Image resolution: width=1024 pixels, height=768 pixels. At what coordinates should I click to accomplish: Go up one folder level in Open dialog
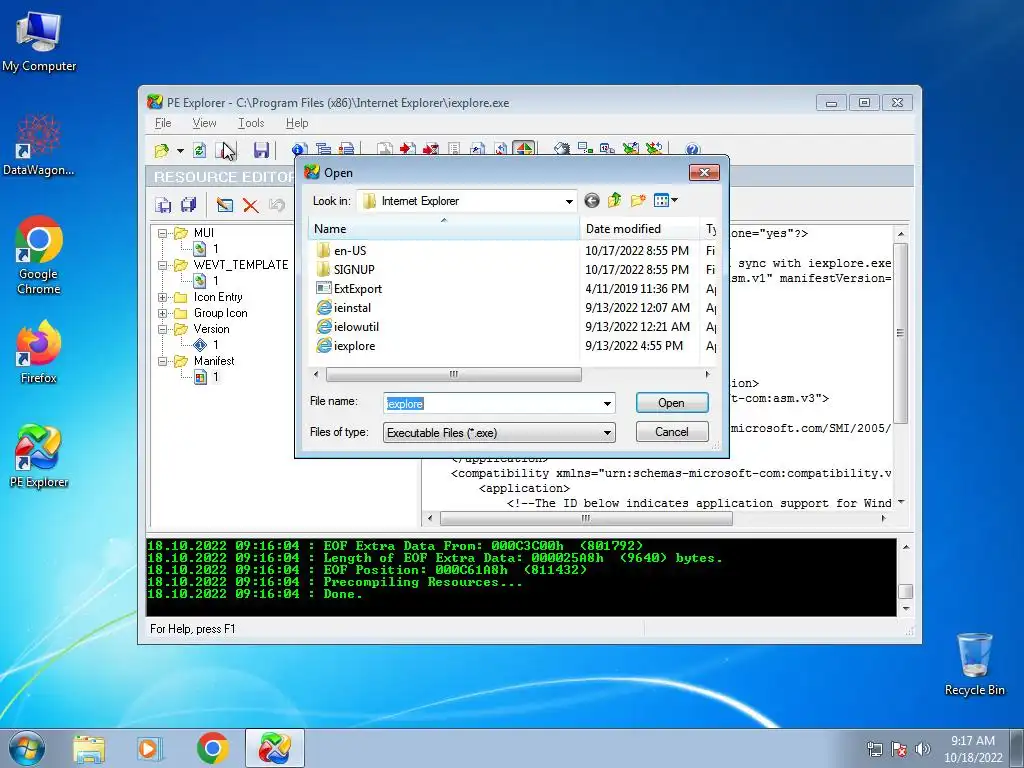pyautogui.click(x=615, y=200)
